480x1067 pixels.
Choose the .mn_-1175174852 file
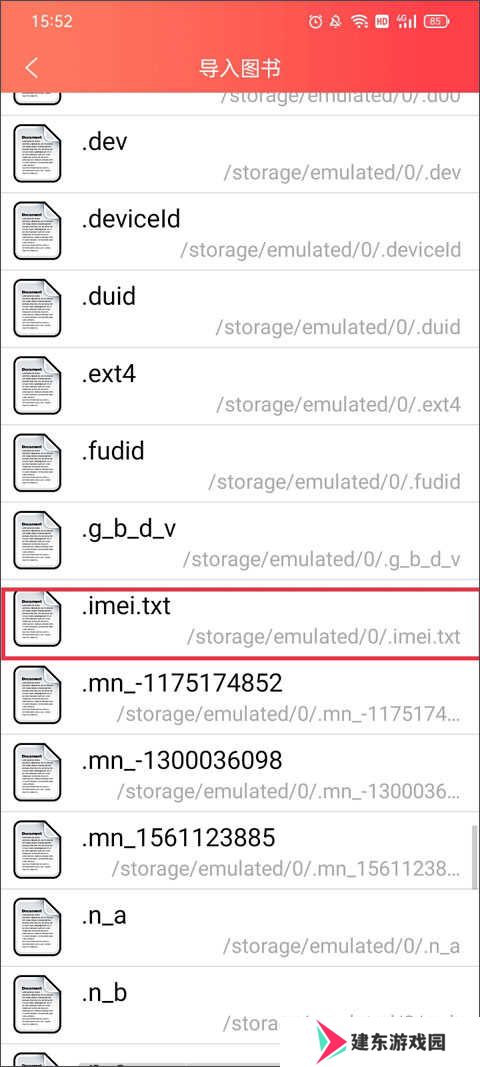(x=240, y=695)
